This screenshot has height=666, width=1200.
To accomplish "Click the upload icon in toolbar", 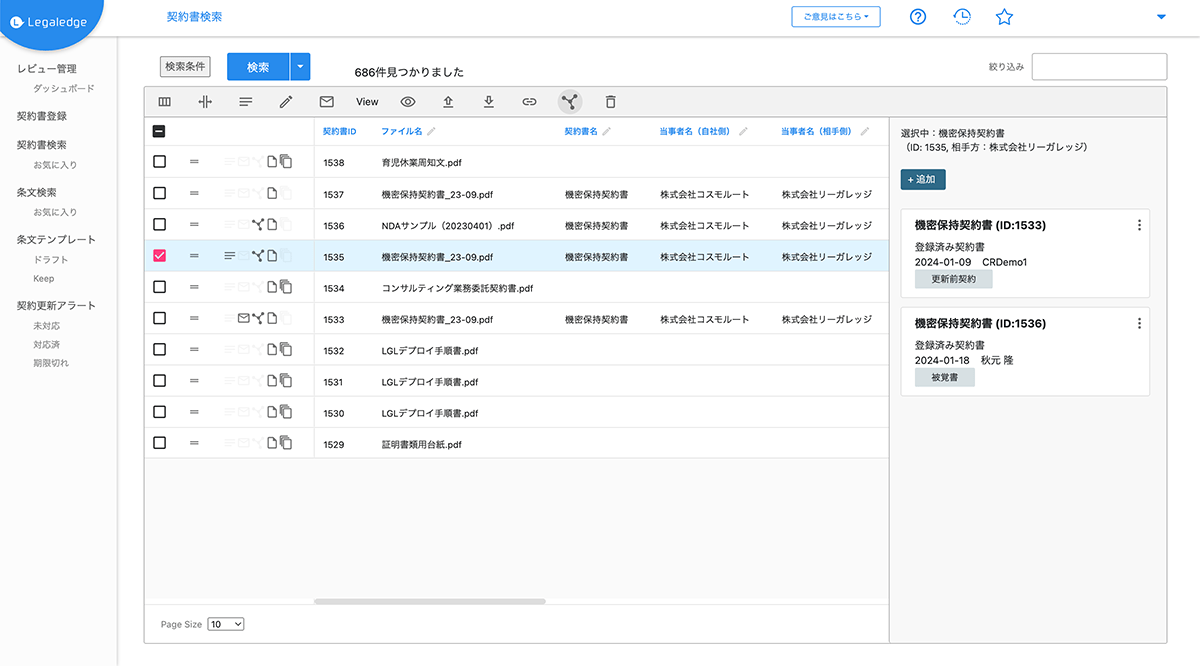I will pos(448,101).
